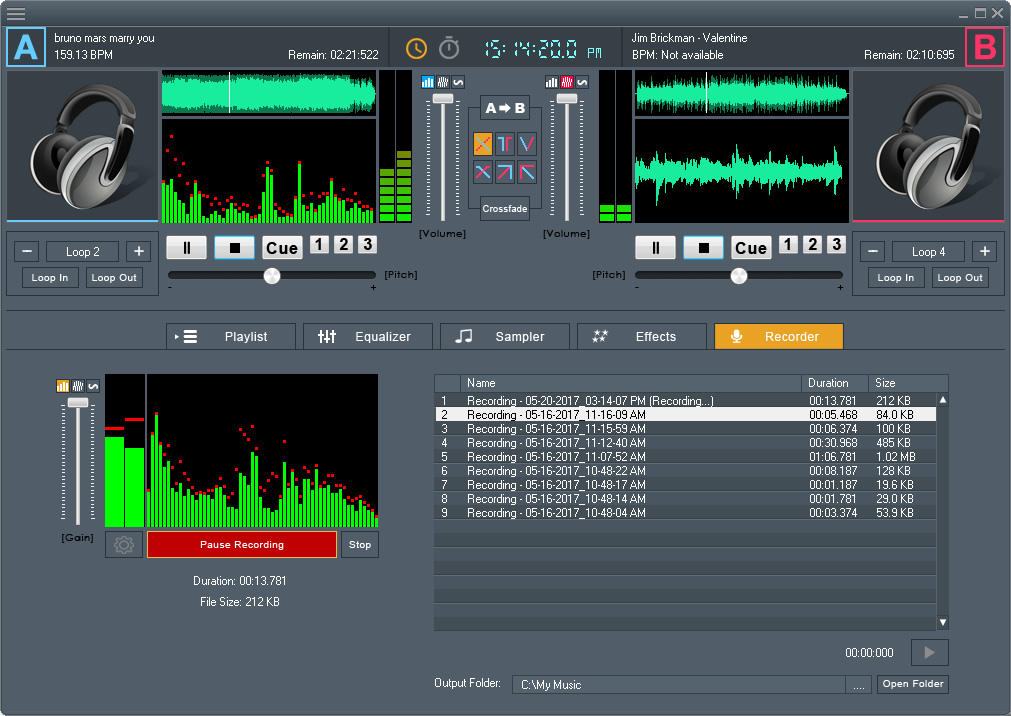Switch to the Equalizer tab
1011x716 pixels.
(367, 336)
